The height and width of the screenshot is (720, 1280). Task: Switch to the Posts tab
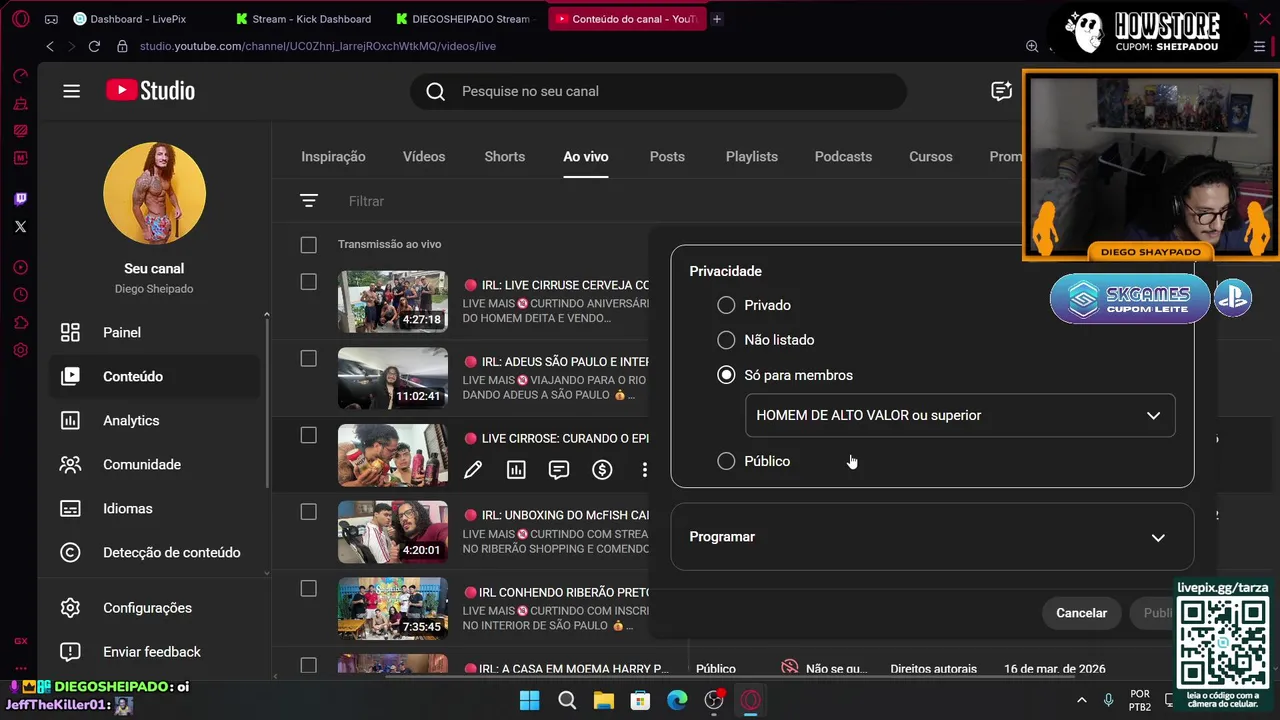[667, 157]
